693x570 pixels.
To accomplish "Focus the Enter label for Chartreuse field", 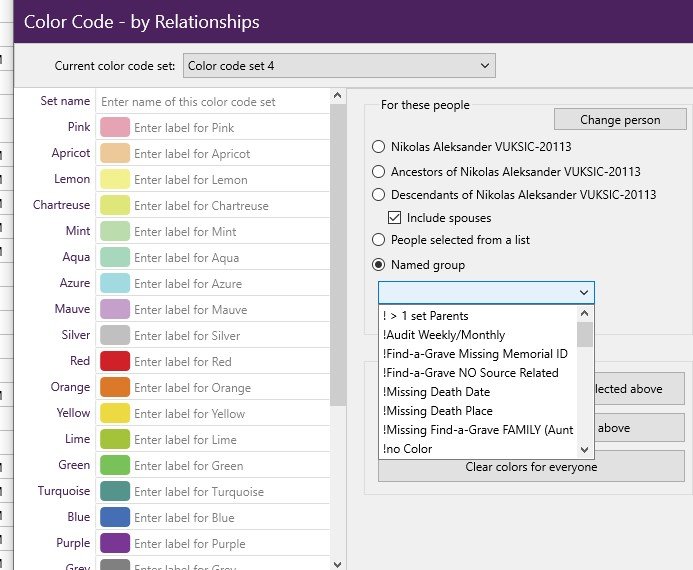I will point(231,205).
